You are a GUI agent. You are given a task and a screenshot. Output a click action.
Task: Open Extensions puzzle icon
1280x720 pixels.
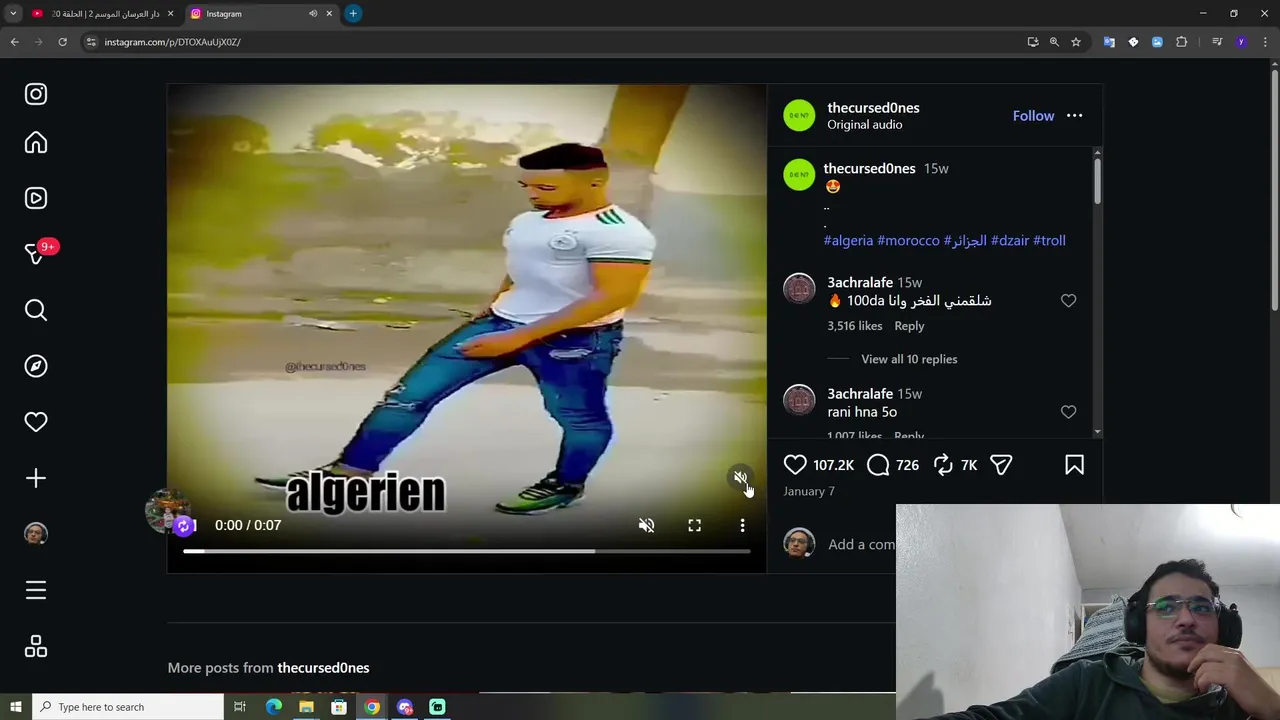1182,42
